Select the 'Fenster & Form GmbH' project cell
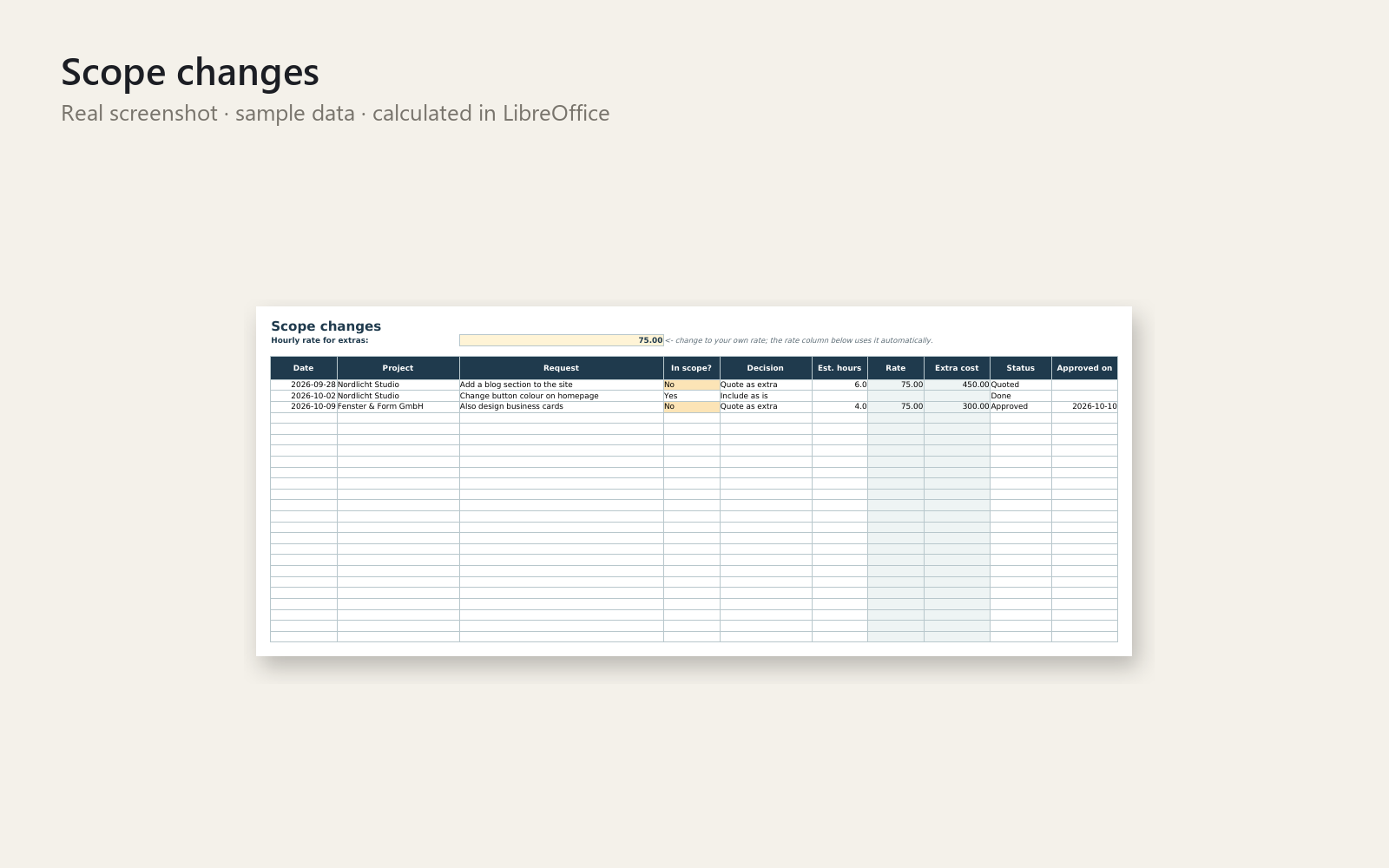 (398, 406)
